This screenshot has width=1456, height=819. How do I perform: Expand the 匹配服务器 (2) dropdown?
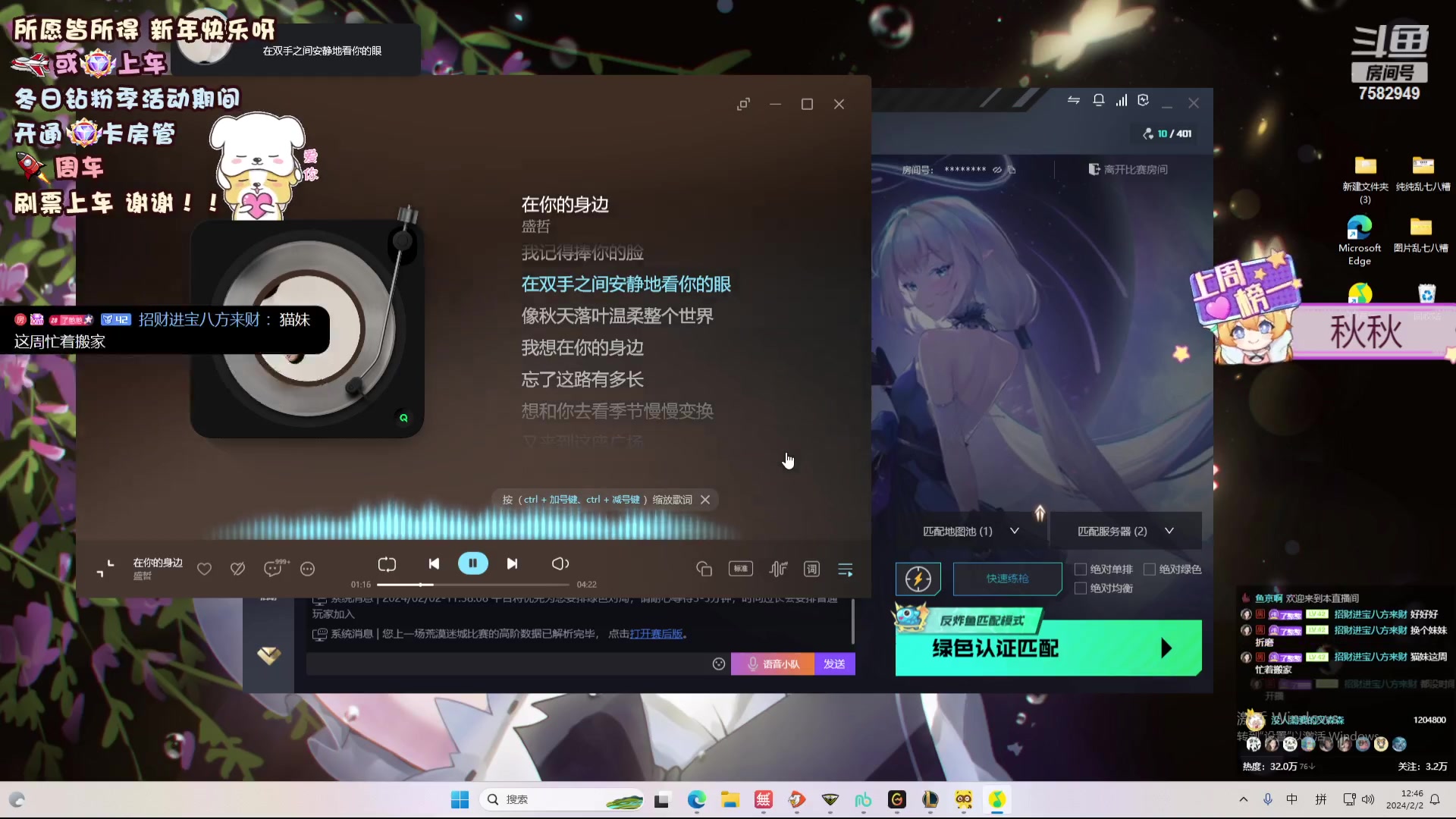click(x=1125, y=531)
